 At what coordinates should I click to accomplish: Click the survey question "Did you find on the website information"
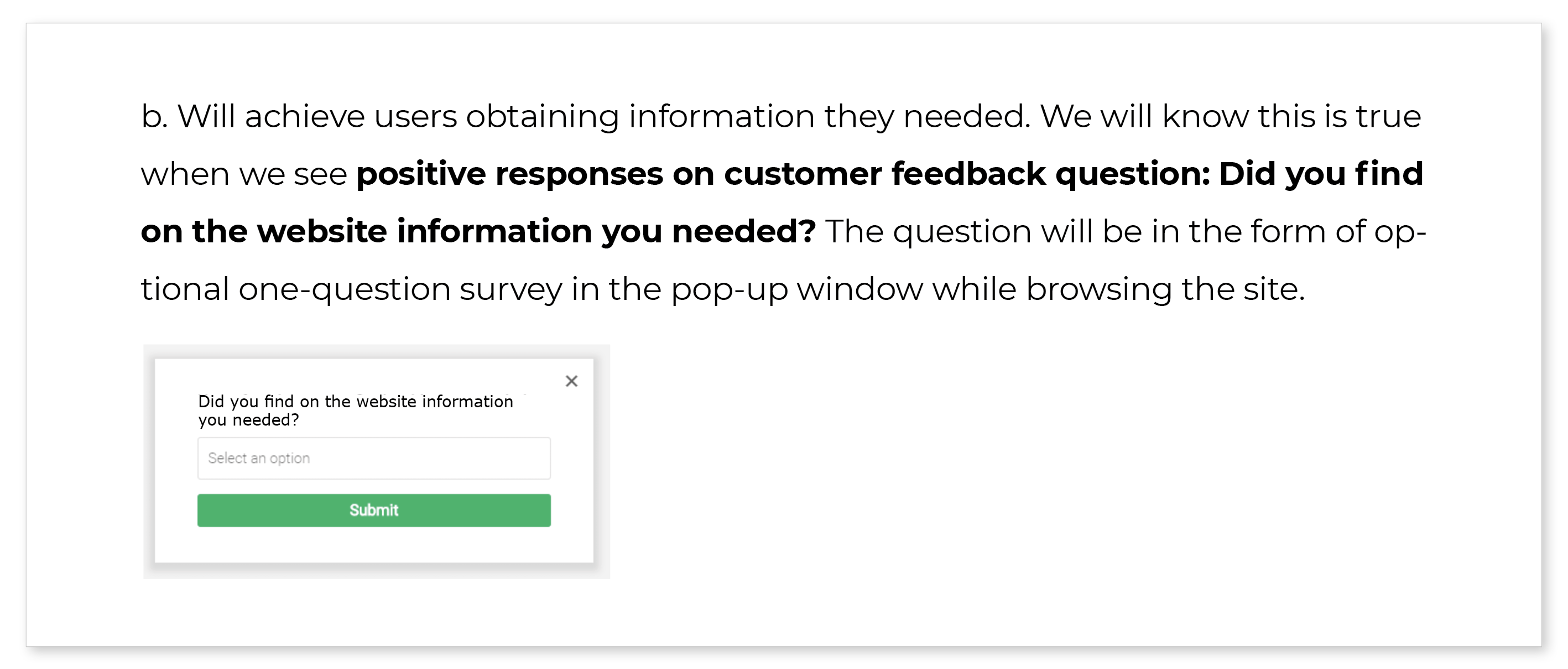(x=356, y=401)
